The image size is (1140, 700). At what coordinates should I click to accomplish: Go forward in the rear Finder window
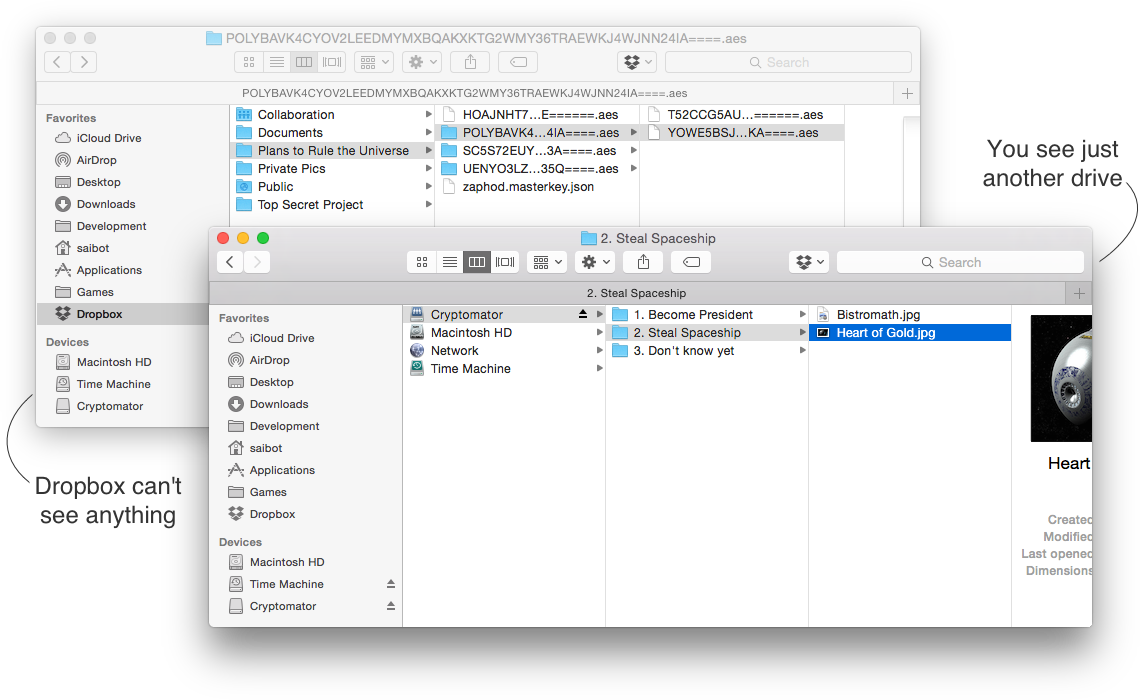pyautogui.click(x=84, y=62)
